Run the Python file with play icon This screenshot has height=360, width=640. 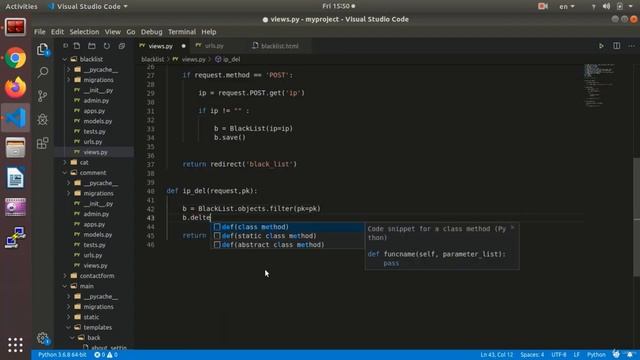(601, 46)
